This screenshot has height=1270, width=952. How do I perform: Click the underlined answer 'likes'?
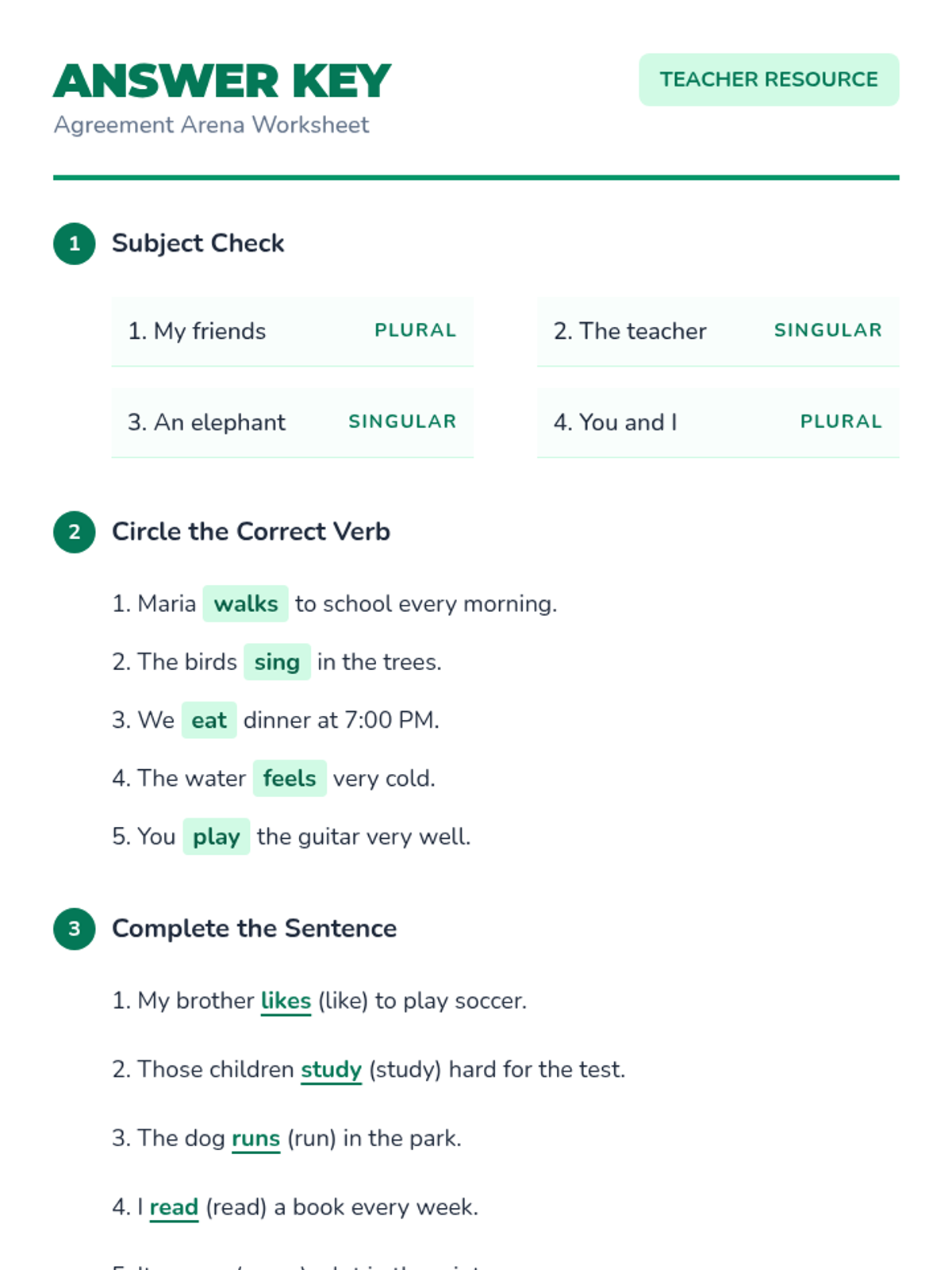tap(286, 1001)
